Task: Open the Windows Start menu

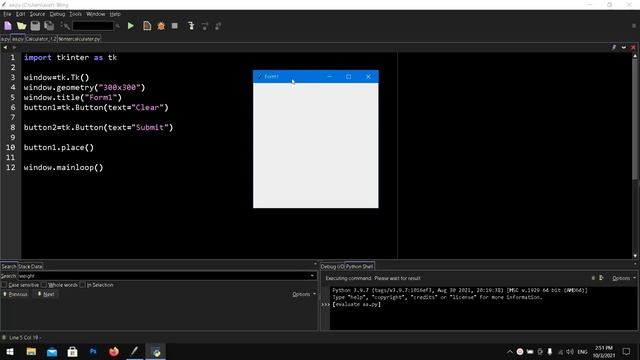Action: point(10,351)
